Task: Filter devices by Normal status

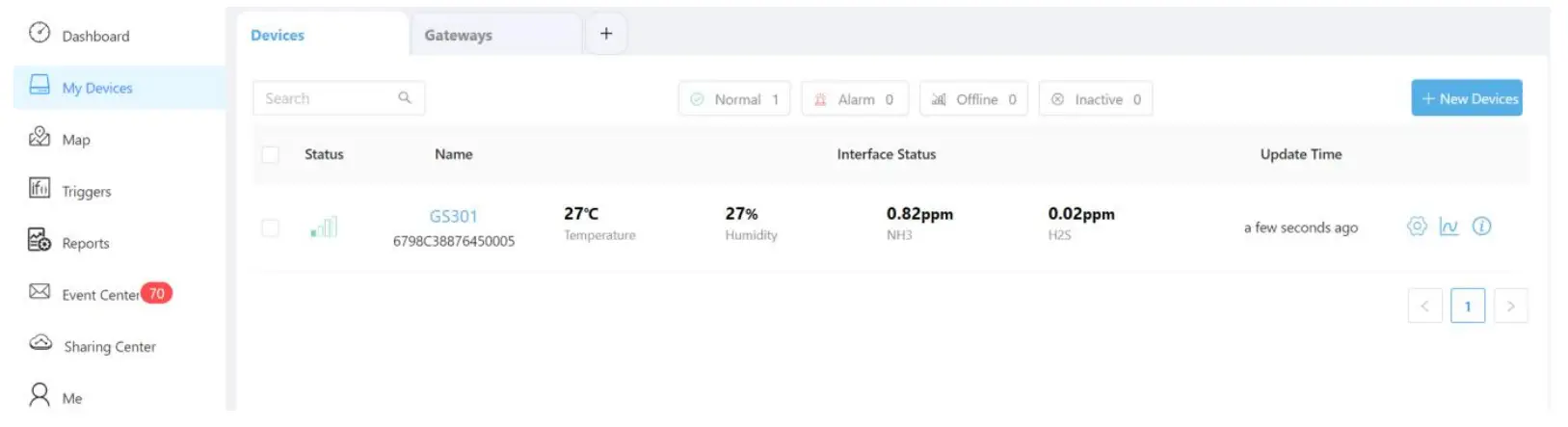Action: (x=734, y=98)
